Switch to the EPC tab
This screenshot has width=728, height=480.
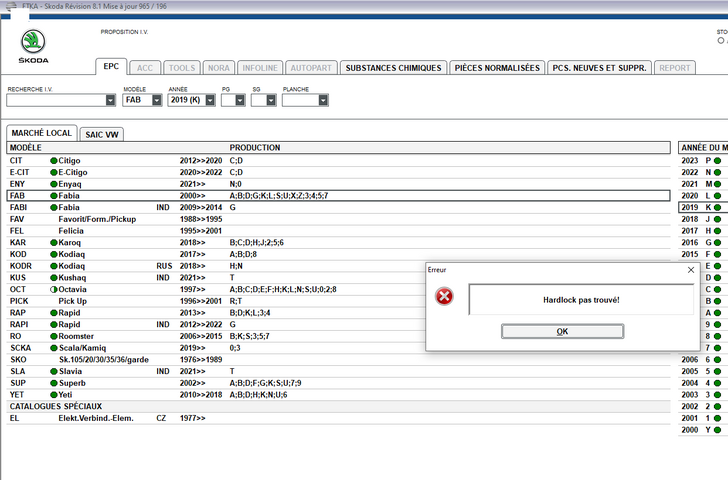(111, 66)
